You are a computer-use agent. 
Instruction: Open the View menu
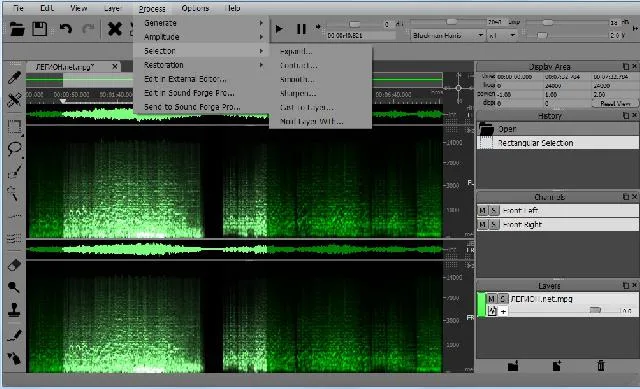pyautogui.click(x=78, y=8)
